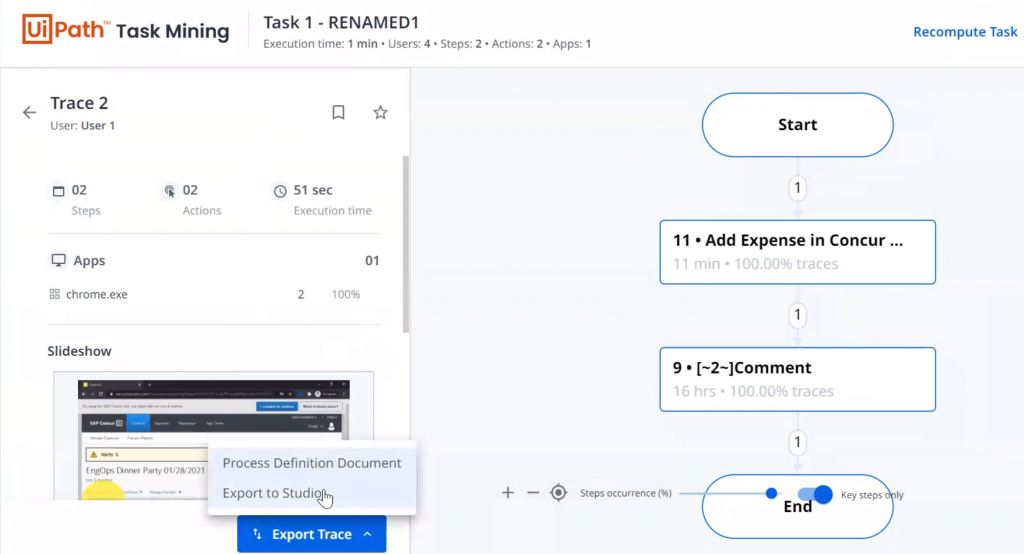The image size is (1024, 554).
Task: Go back using the arrow beside Trace 2
Action: pos(29,112)
